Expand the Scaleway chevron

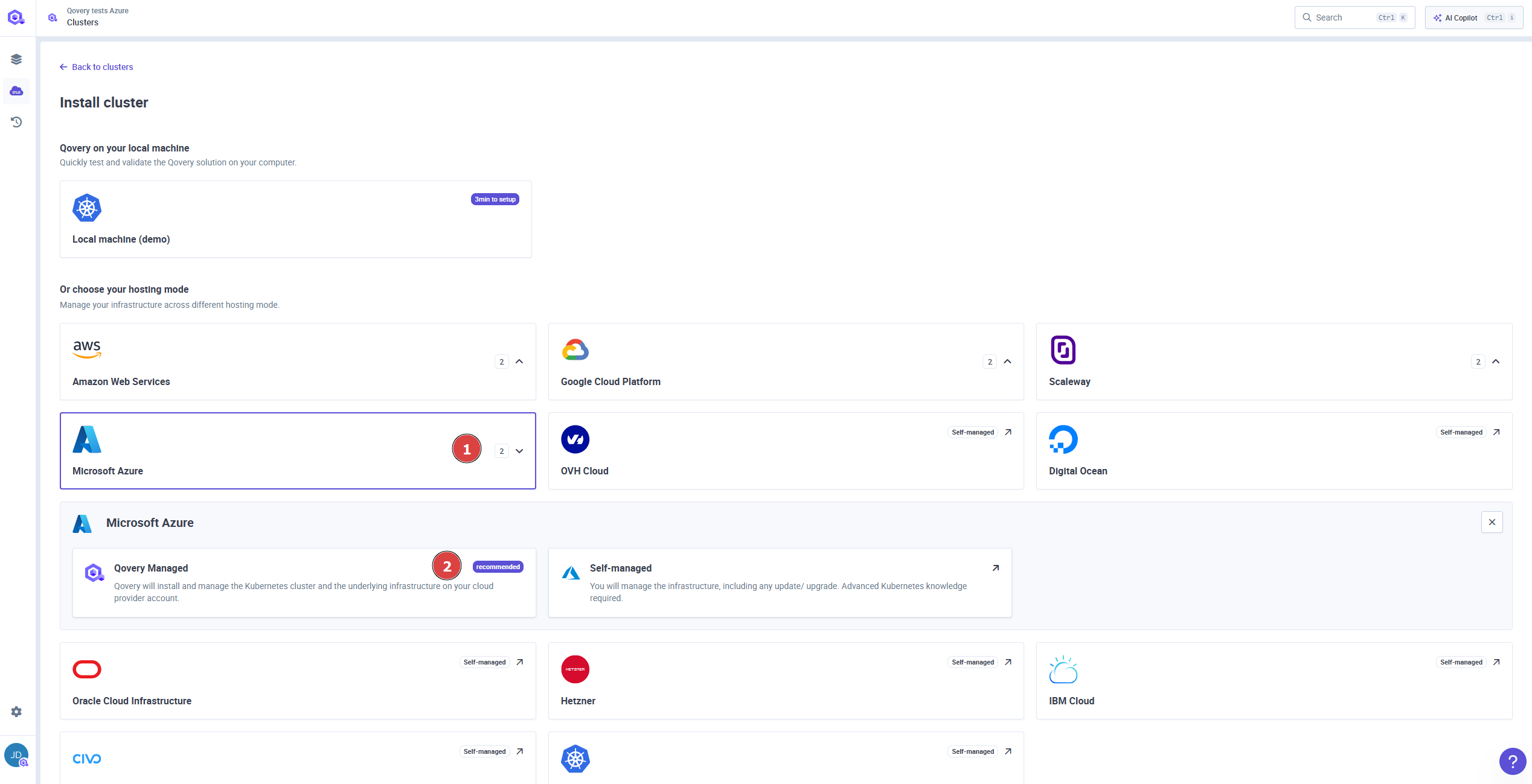[x=1496, y=362]
